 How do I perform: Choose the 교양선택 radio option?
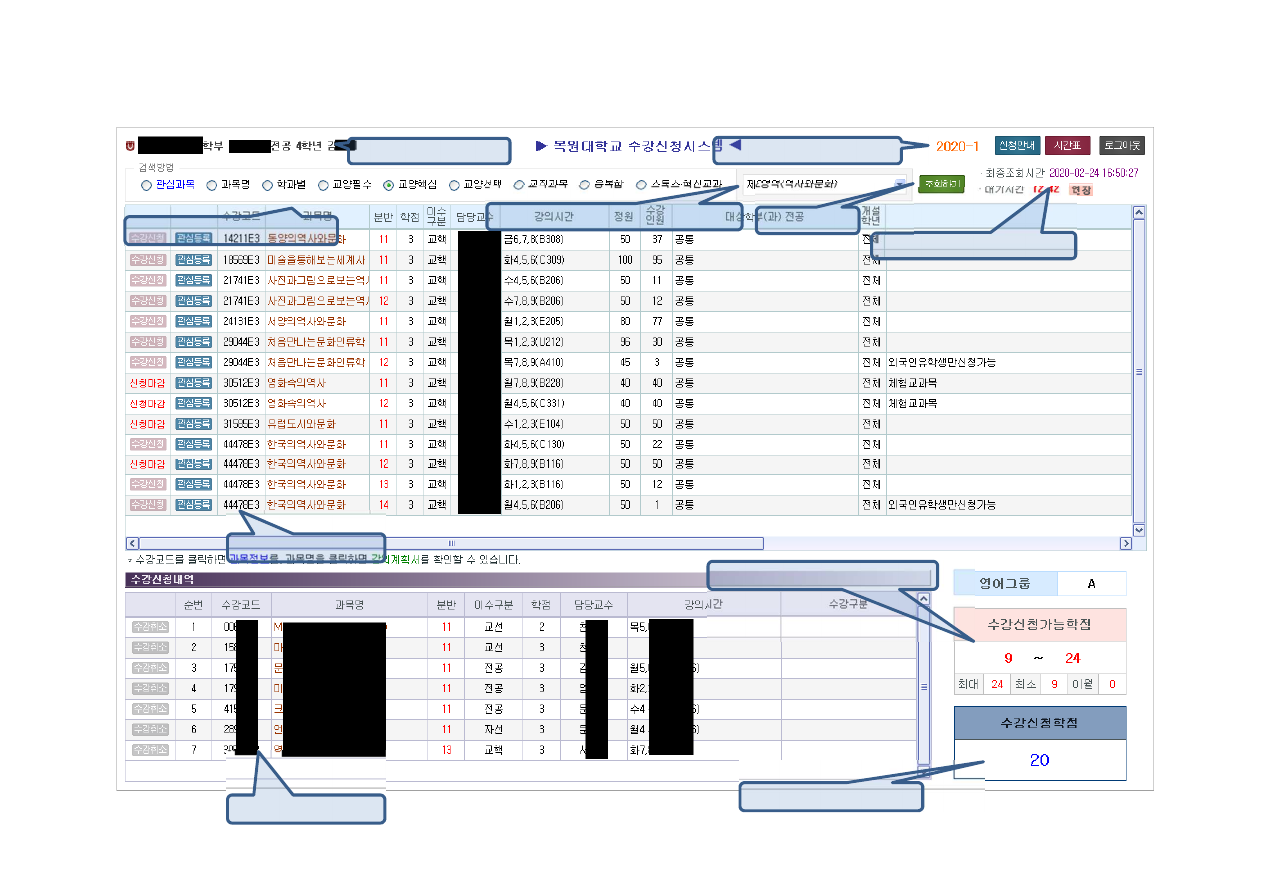point(454,185)
